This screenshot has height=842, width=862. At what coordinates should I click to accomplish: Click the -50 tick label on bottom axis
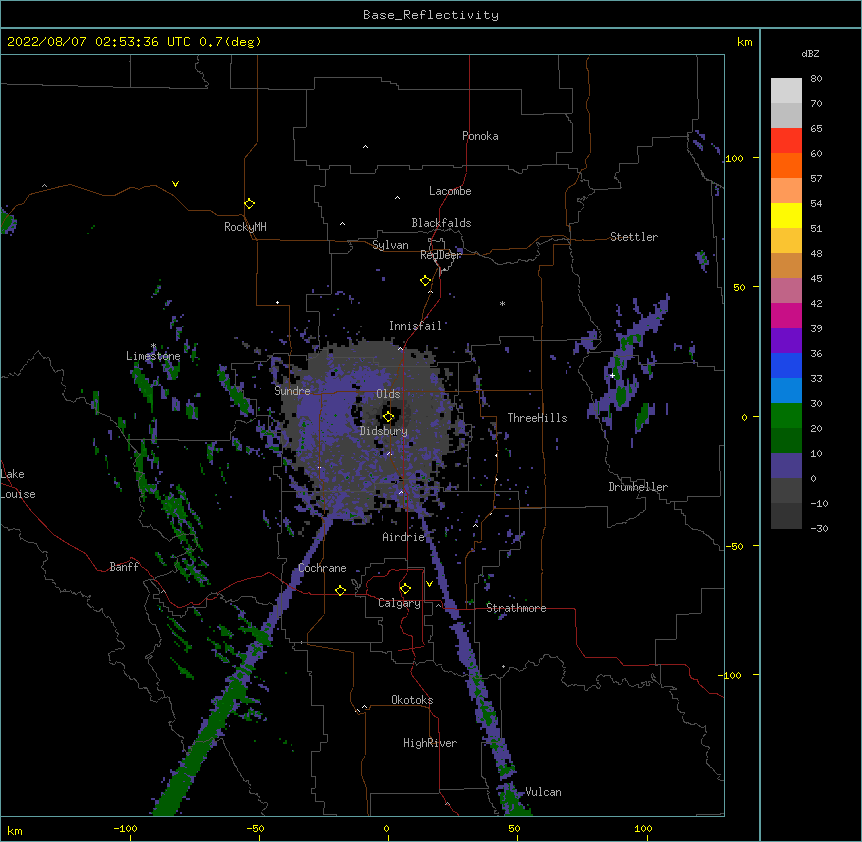pos(255,828)
